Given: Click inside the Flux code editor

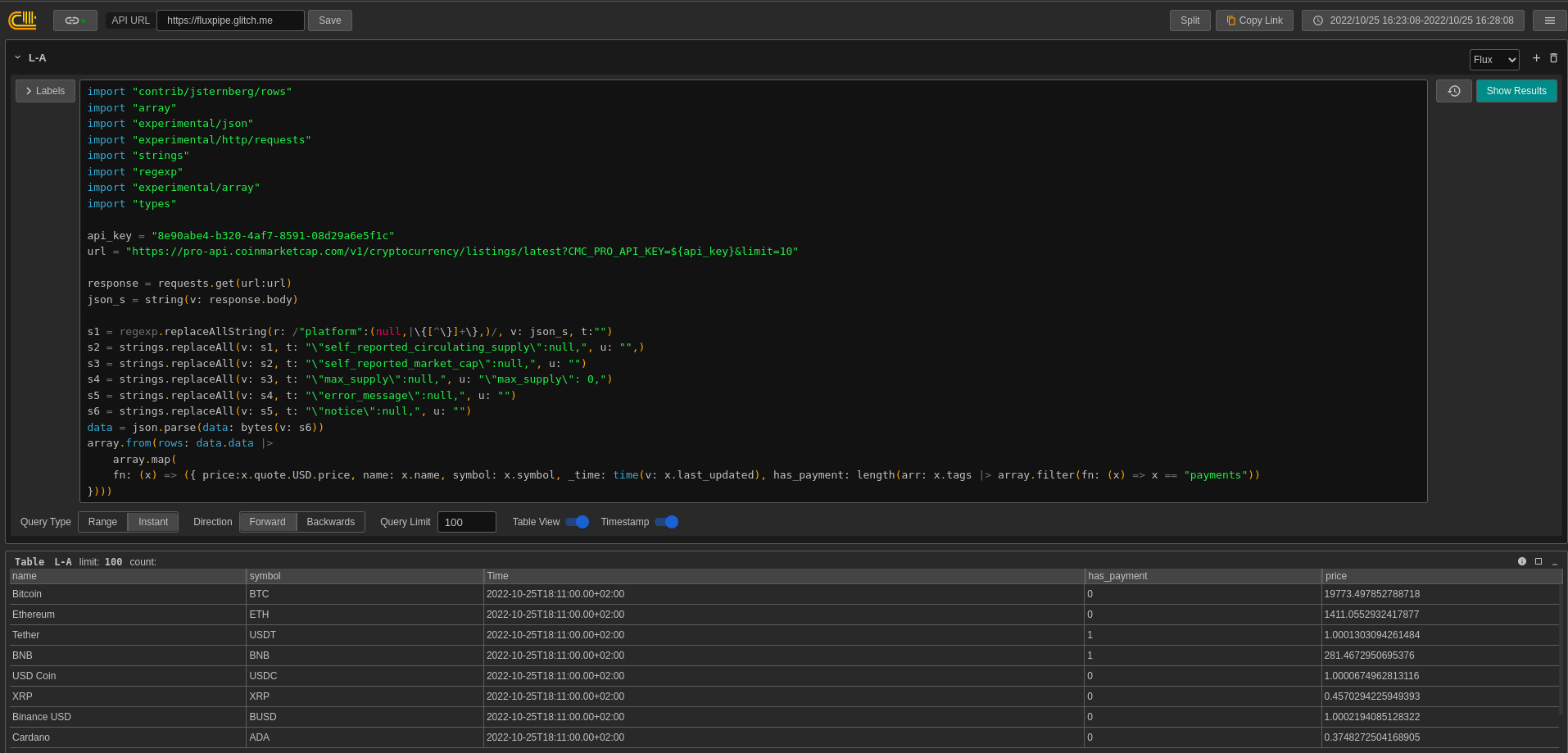Looking at the screenshot, I should coord(754,291).
